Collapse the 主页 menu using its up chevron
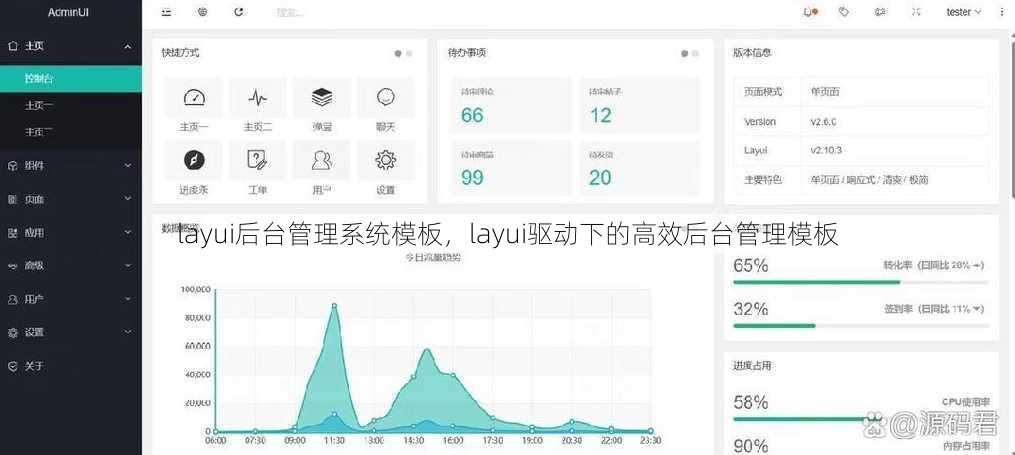 click(128, 47)
